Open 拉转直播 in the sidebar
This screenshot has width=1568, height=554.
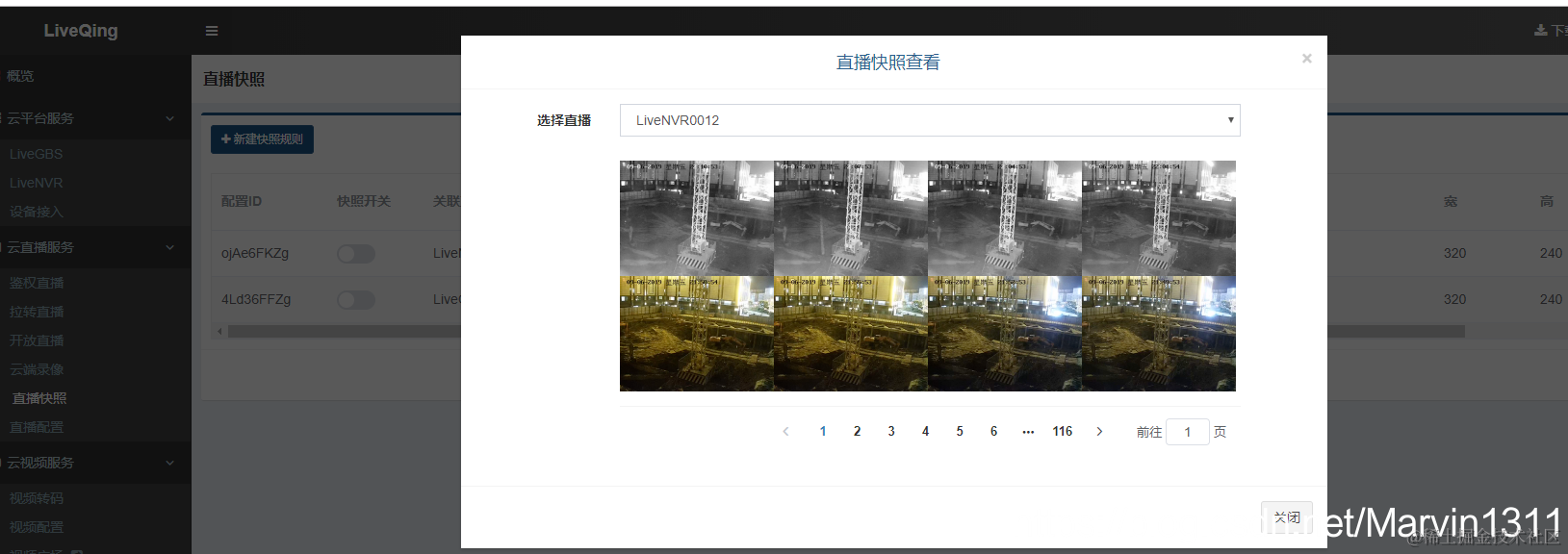click(x=37, y=312)
